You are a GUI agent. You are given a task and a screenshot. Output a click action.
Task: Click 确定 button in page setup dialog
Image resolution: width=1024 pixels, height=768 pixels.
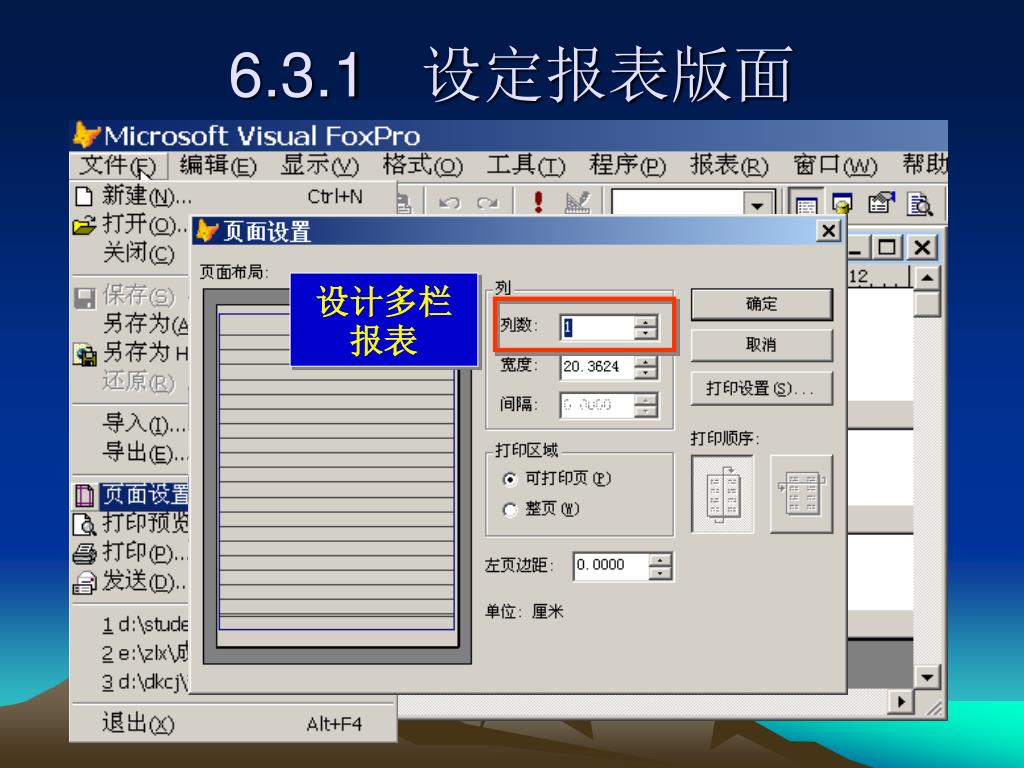[x=761, y=304]
